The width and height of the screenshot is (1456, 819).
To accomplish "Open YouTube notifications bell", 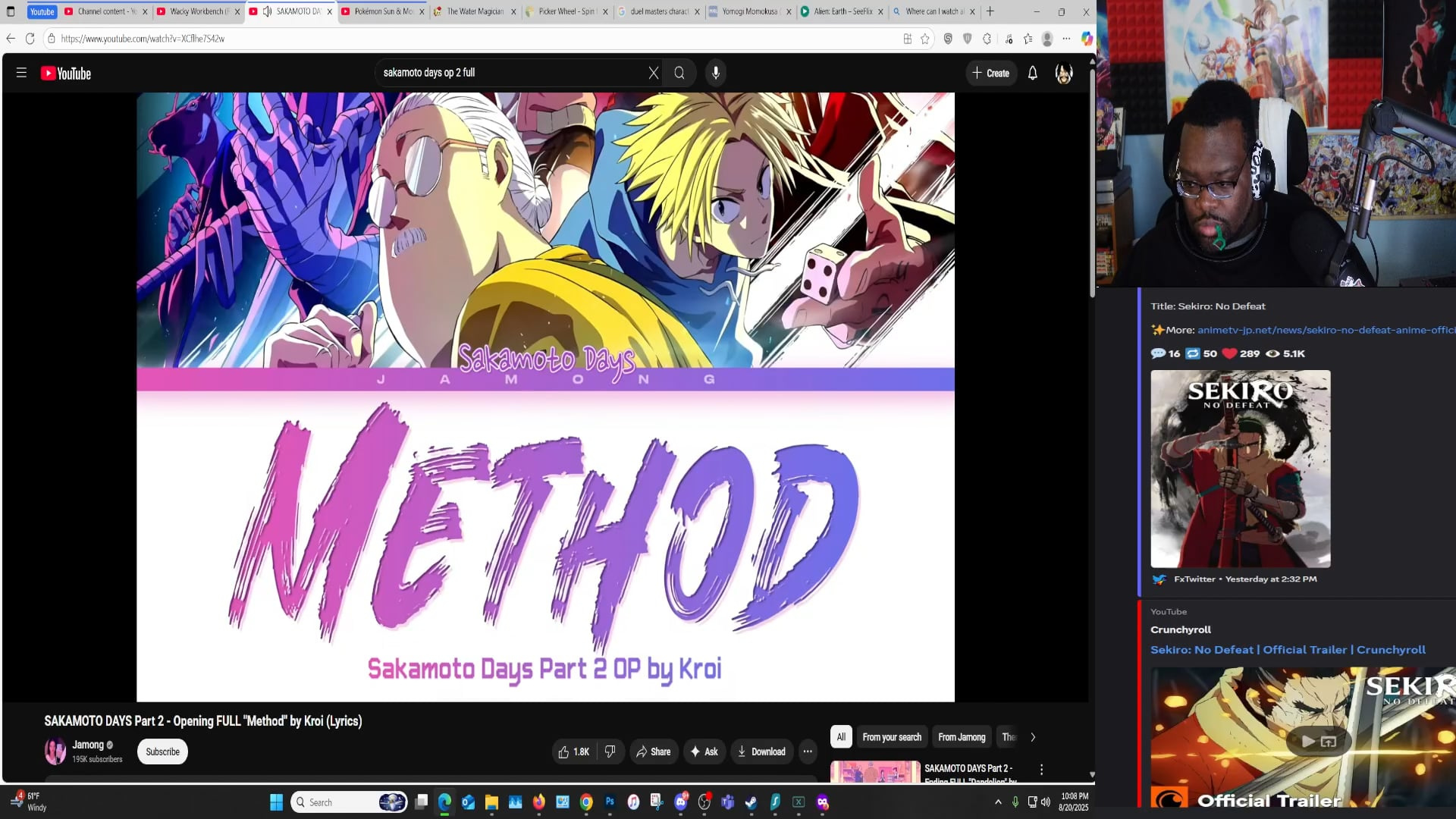I will click(1033, 73).
